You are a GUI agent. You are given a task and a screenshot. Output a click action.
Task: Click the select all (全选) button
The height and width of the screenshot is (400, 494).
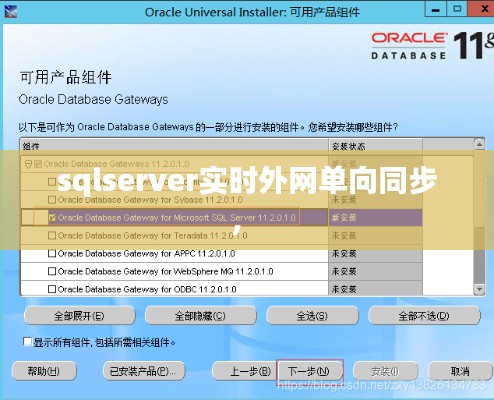(312, 316)
